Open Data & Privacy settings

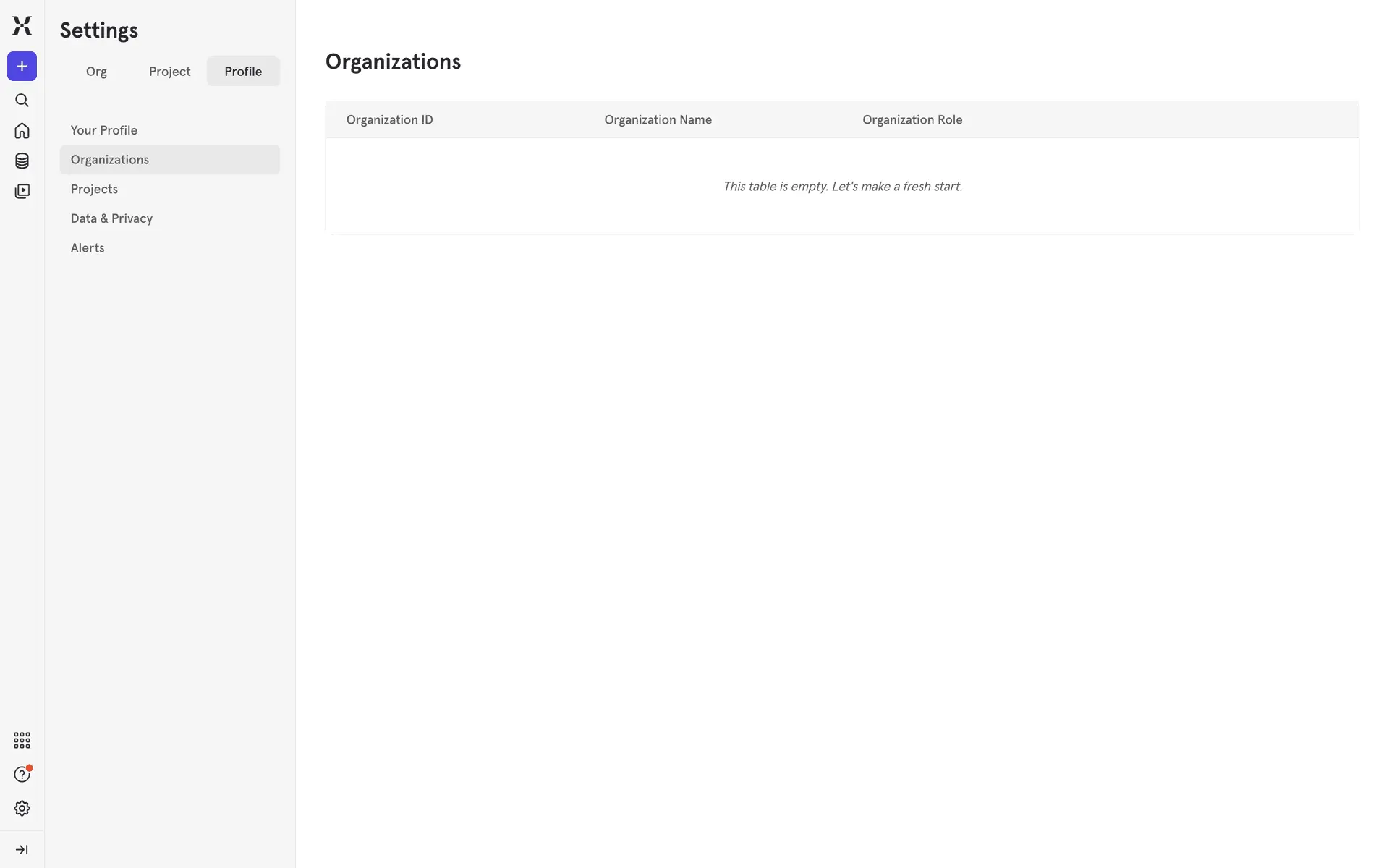point(111,218)
